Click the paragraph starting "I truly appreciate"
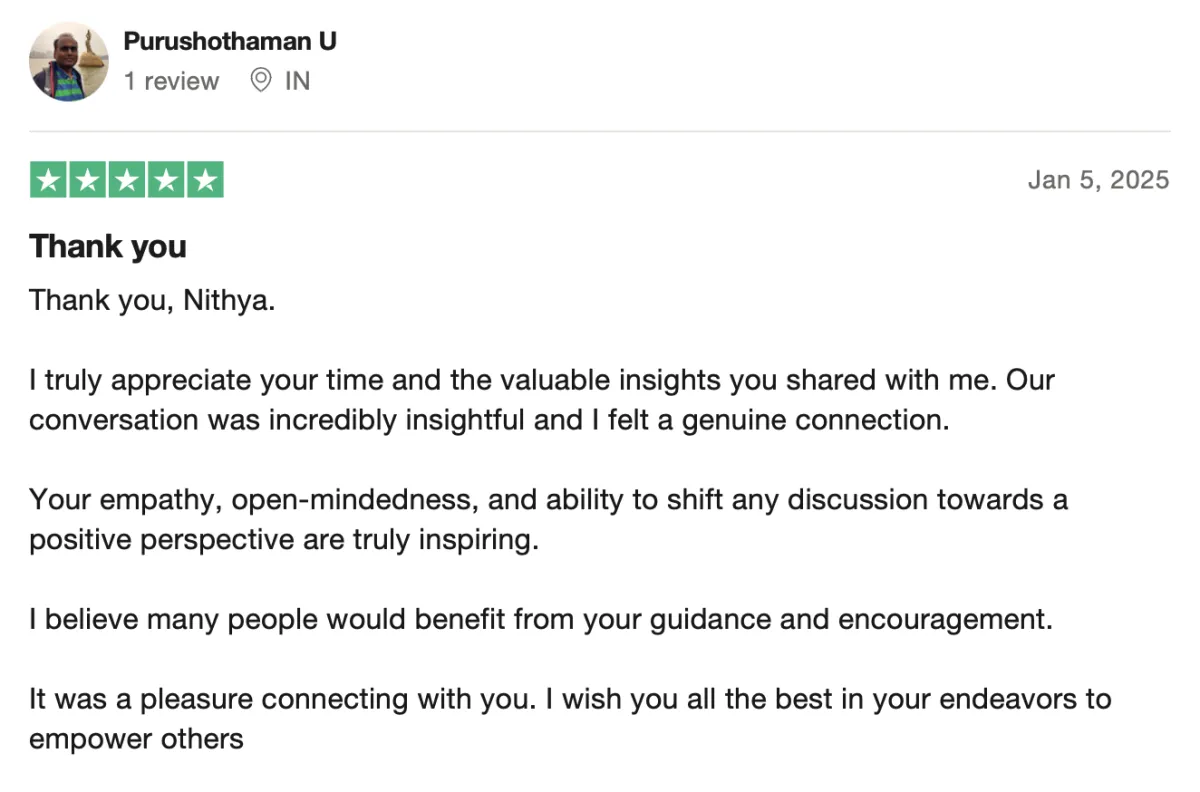The image size is (1200, 792). pyautogui.click(x=541, y=380)
